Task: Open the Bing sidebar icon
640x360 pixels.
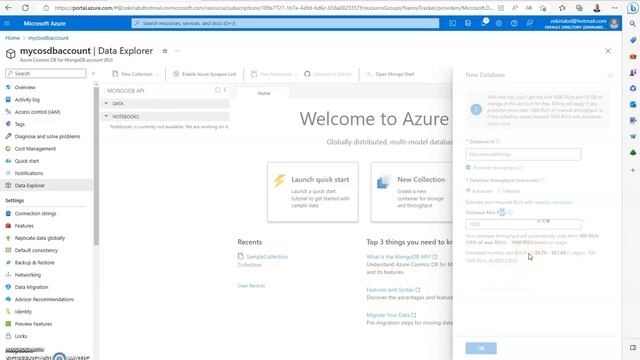Action: point(632,8)
